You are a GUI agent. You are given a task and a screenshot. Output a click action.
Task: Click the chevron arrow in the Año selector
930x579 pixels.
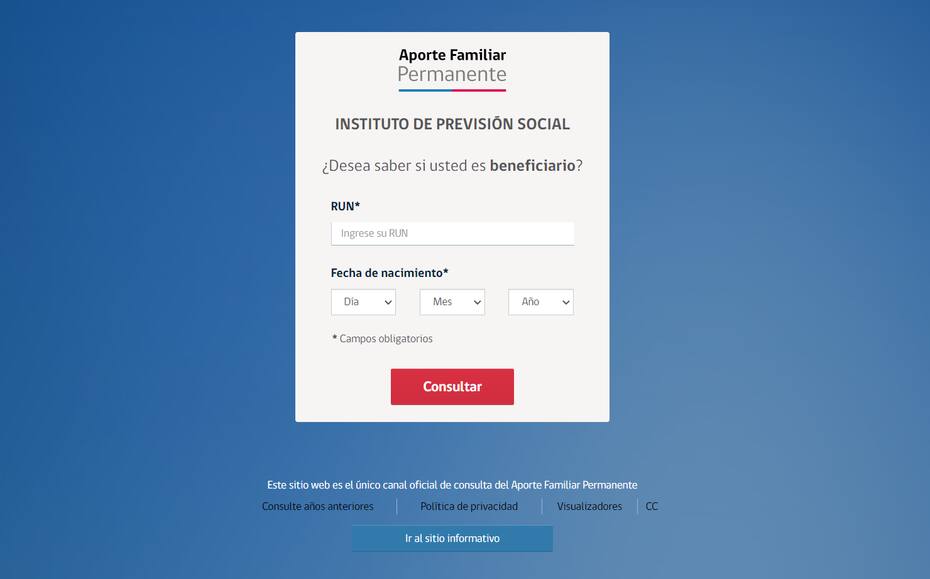(x=566, y=303)
